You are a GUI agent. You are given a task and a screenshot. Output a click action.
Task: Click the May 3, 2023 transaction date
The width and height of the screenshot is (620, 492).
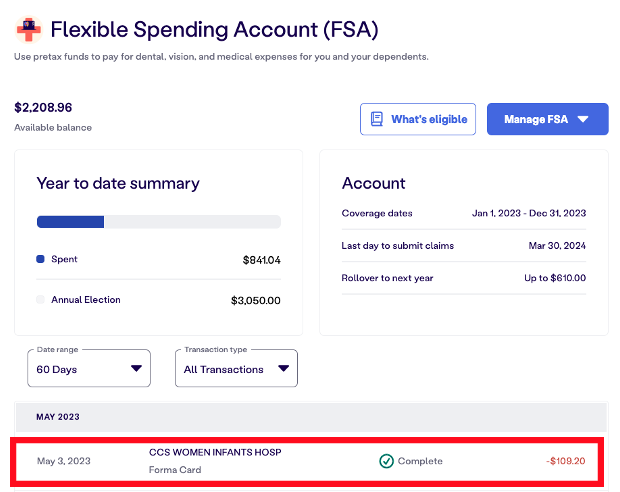[64, 461]
